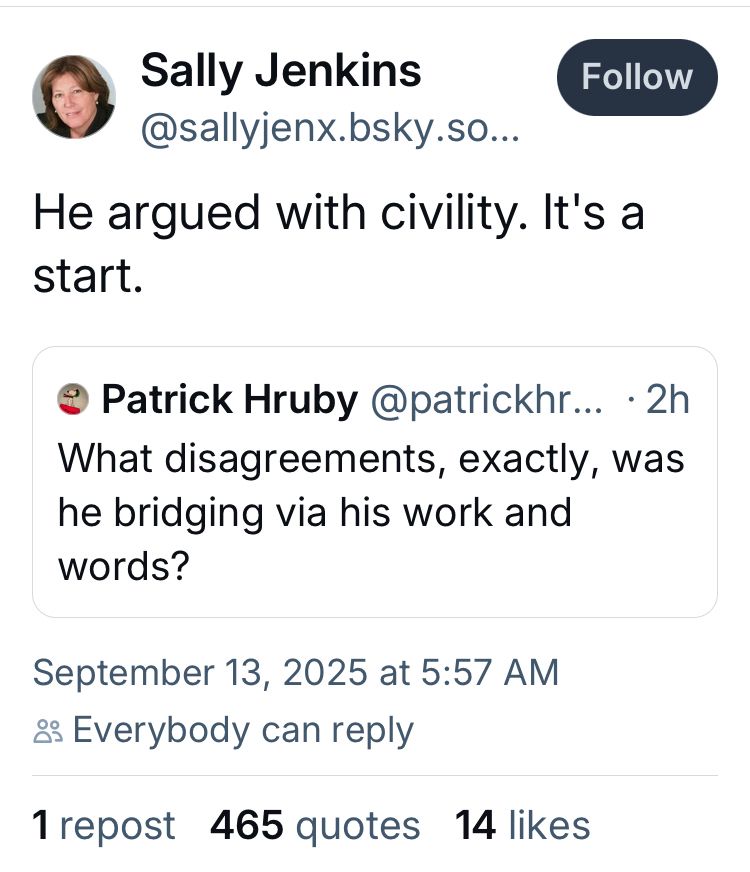The width and height of the screenshot is (750, 872).
Task: Open Patrick Hruby's name in quote
Action: [229, 401]
